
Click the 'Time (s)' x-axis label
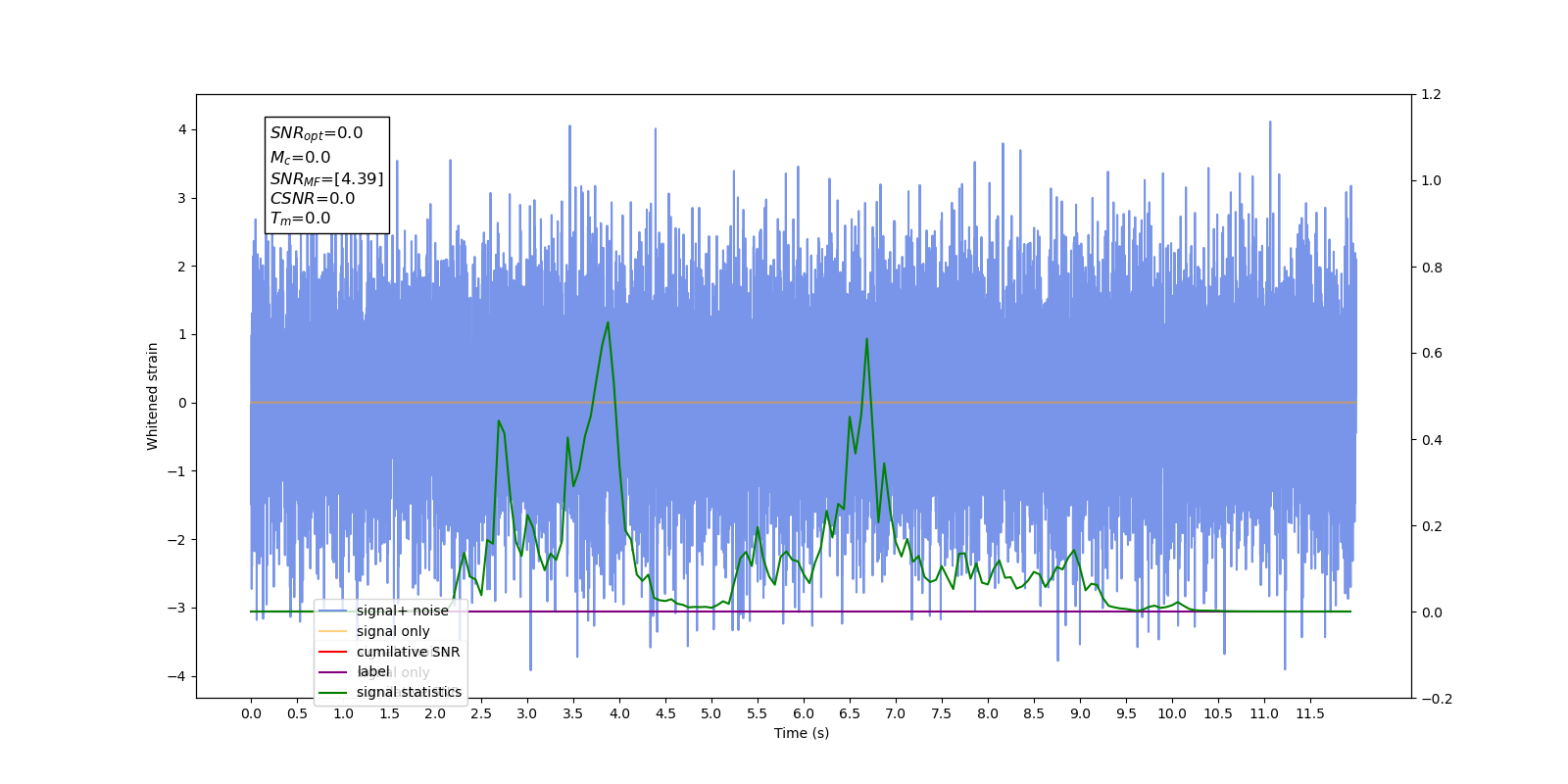coord(802,733)
